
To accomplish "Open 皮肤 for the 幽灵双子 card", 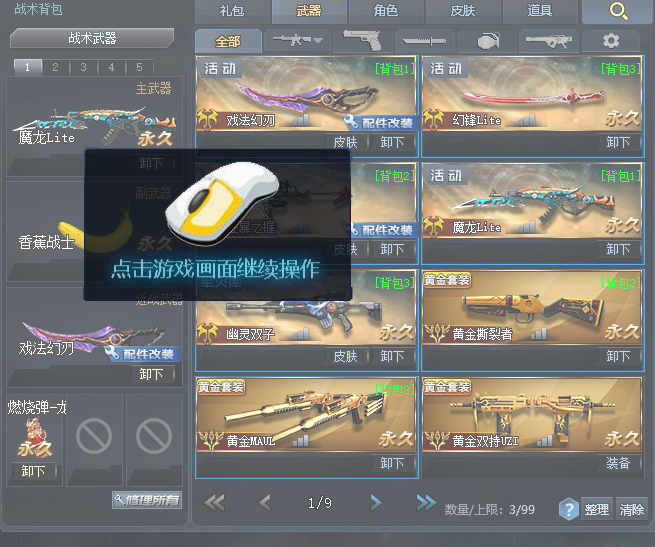I will (x=346, y=356).
